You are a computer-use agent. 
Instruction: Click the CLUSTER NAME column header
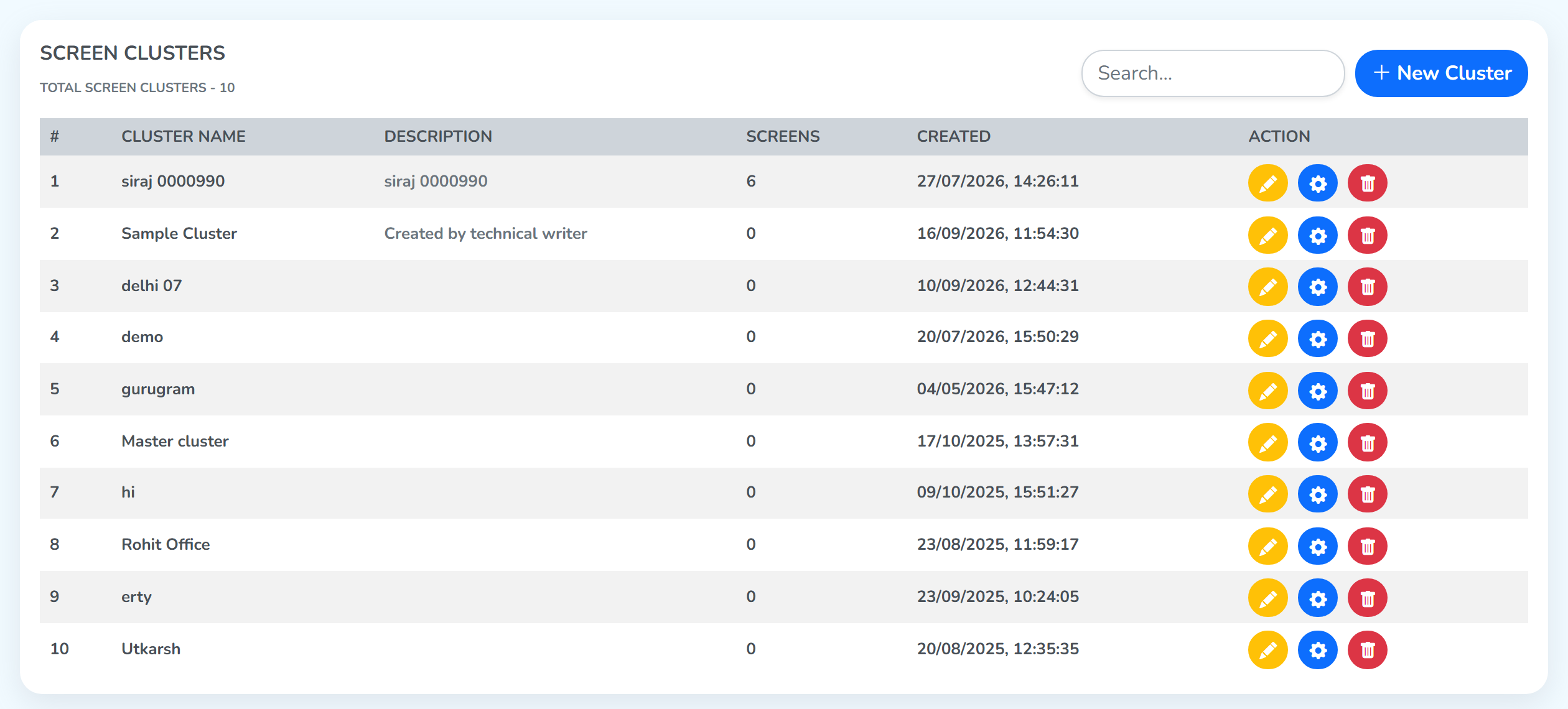click(x=184, y=136)
